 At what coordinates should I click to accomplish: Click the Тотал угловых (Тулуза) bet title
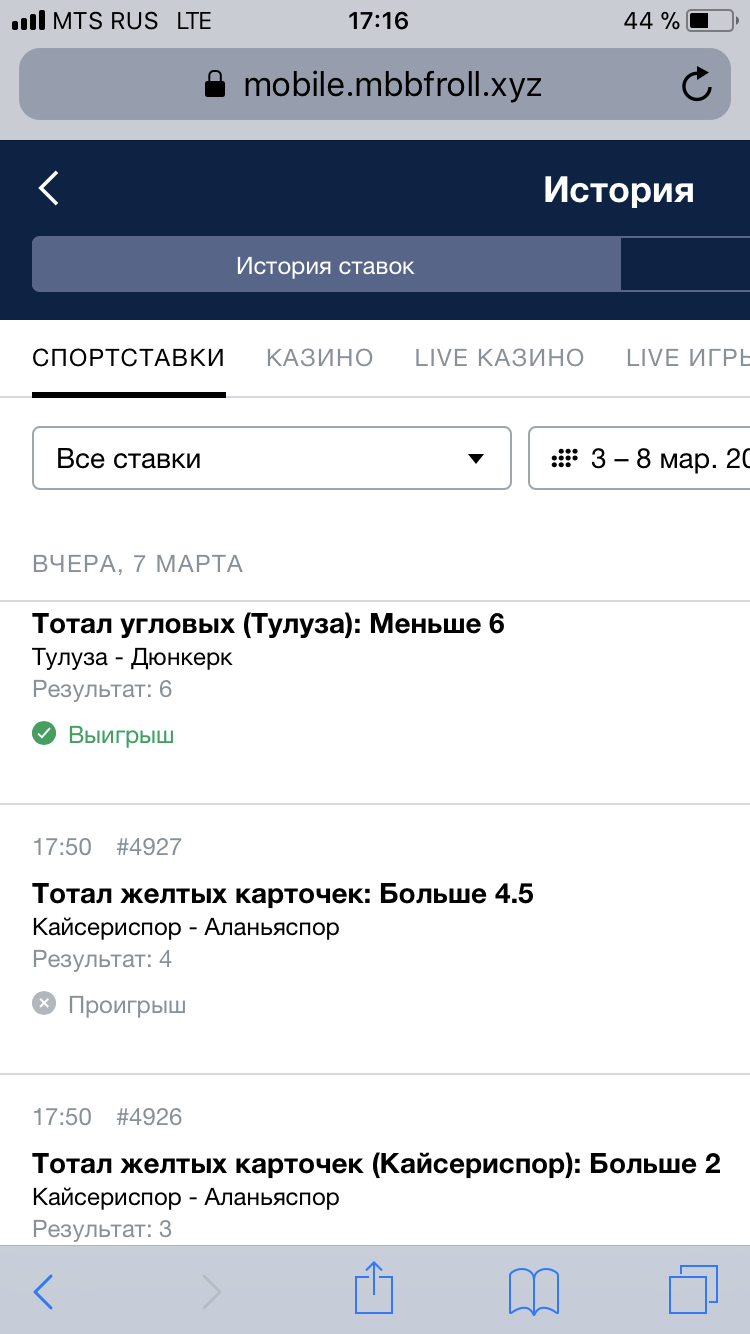pyautogui.click(x=268, y=622)
